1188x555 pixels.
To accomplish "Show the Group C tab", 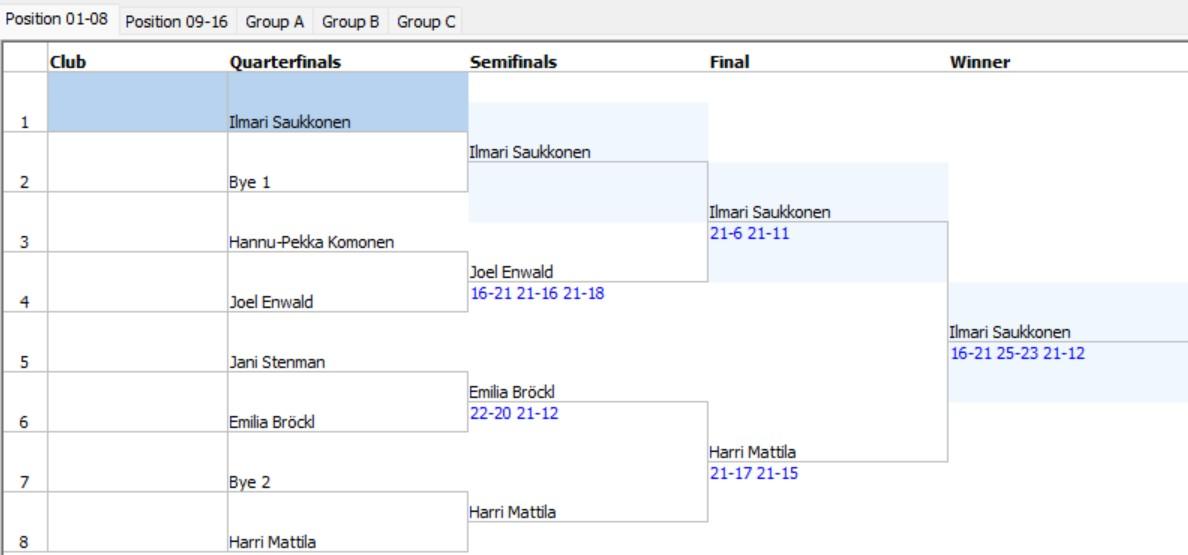I will tap(427, 21).
